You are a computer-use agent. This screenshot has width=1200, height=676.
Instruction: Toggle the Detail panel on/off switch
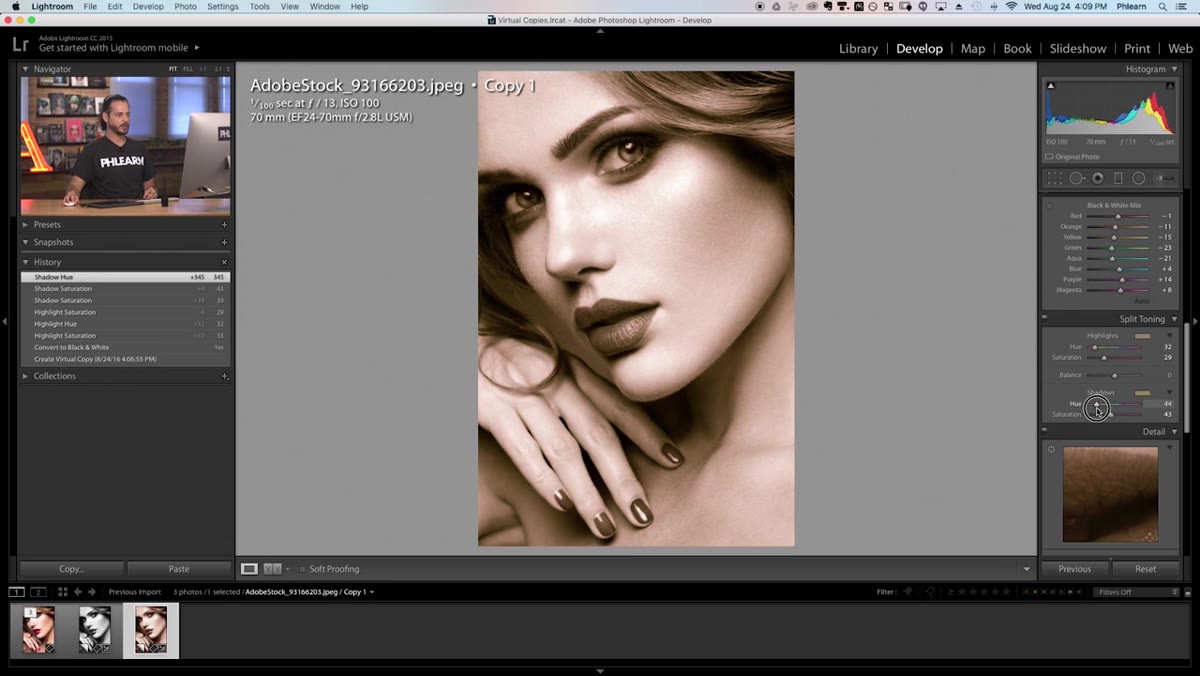point(1045,430)
